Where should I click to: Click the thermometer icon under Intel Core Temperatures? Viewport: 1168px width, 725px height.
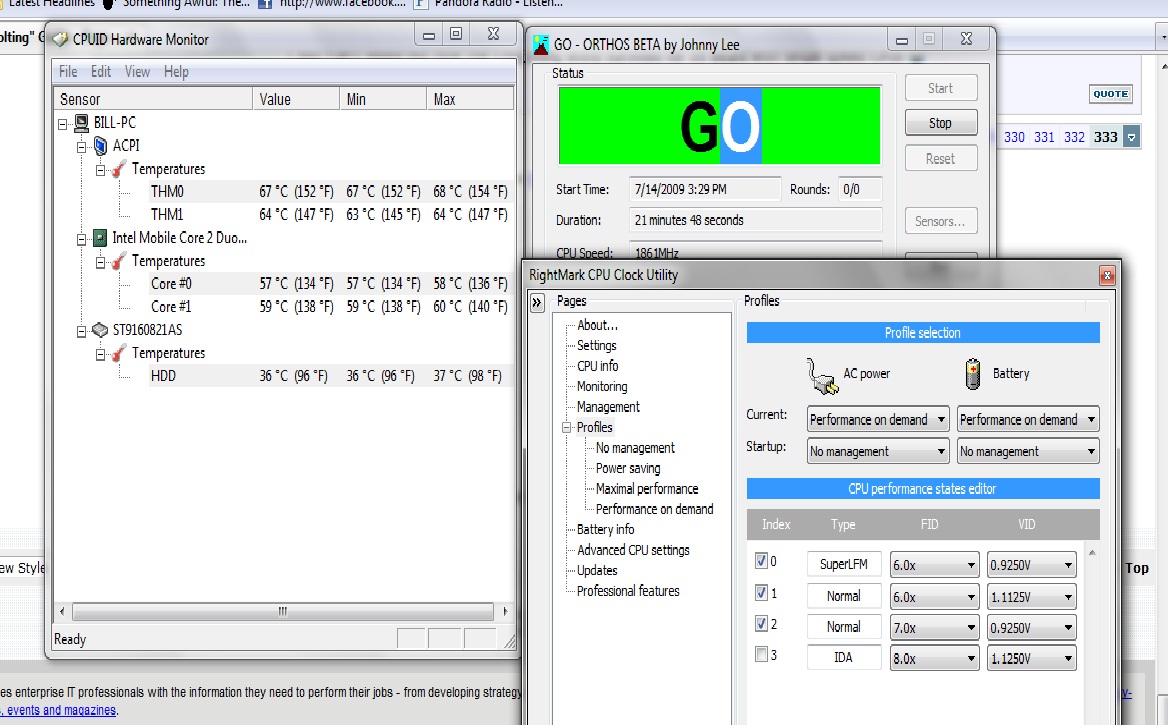click(x=119, y=262)
